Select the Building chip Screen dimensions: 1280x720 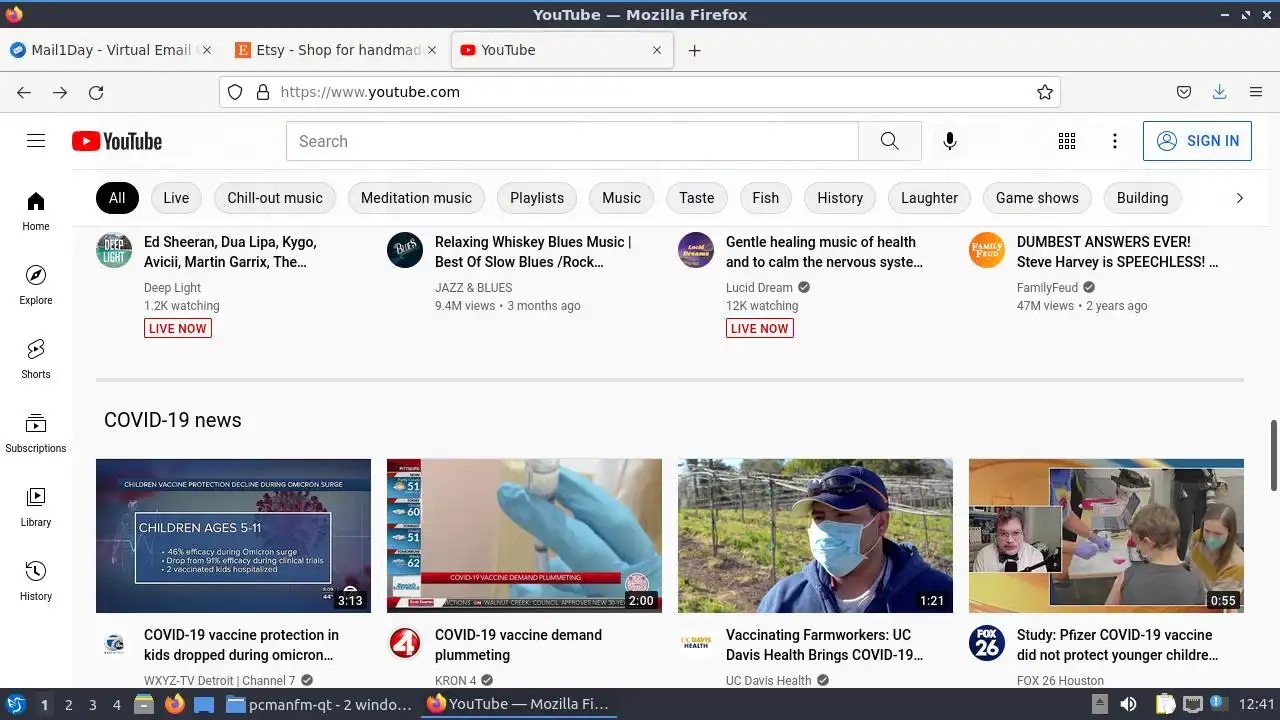[1142, 198]
